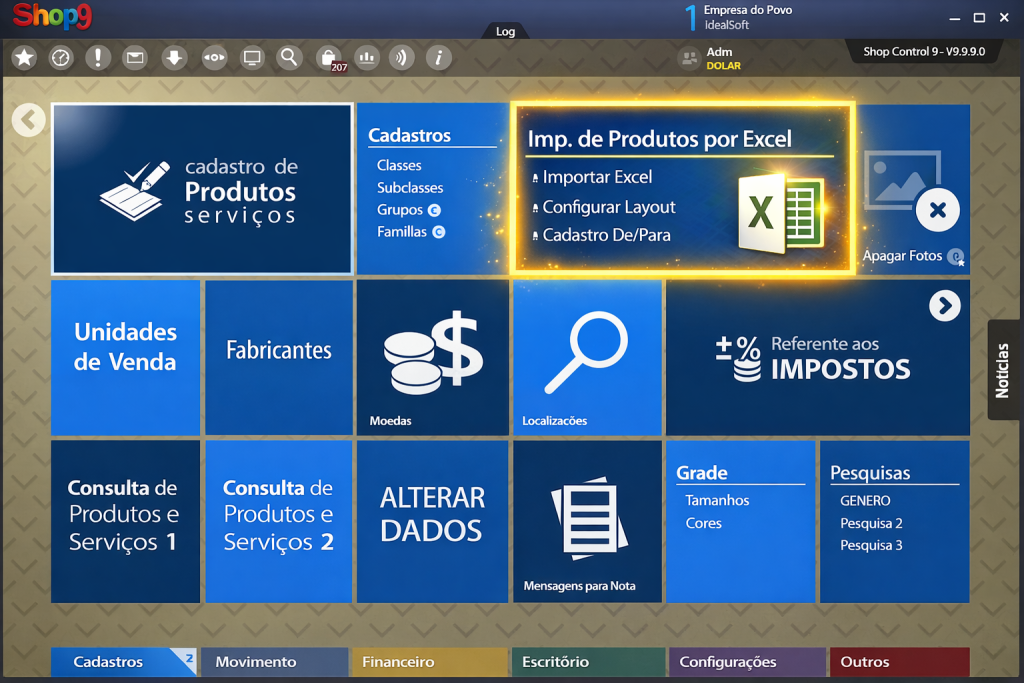Click the Importar Excel link
Image resolution: width=1024 pixels, height=683 pixels.
tap(597, 177)
